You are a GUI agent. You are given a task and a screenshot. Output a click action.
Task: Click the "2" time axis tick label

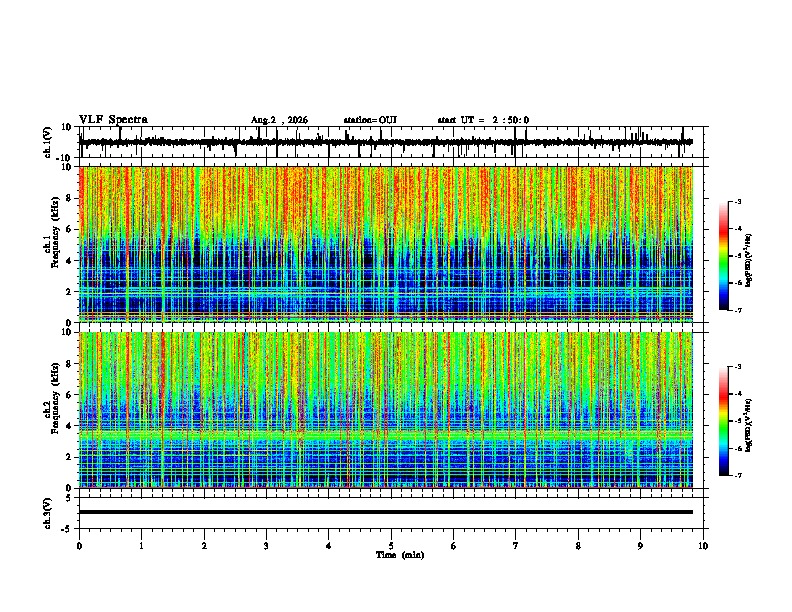click(x=204, y=546)
